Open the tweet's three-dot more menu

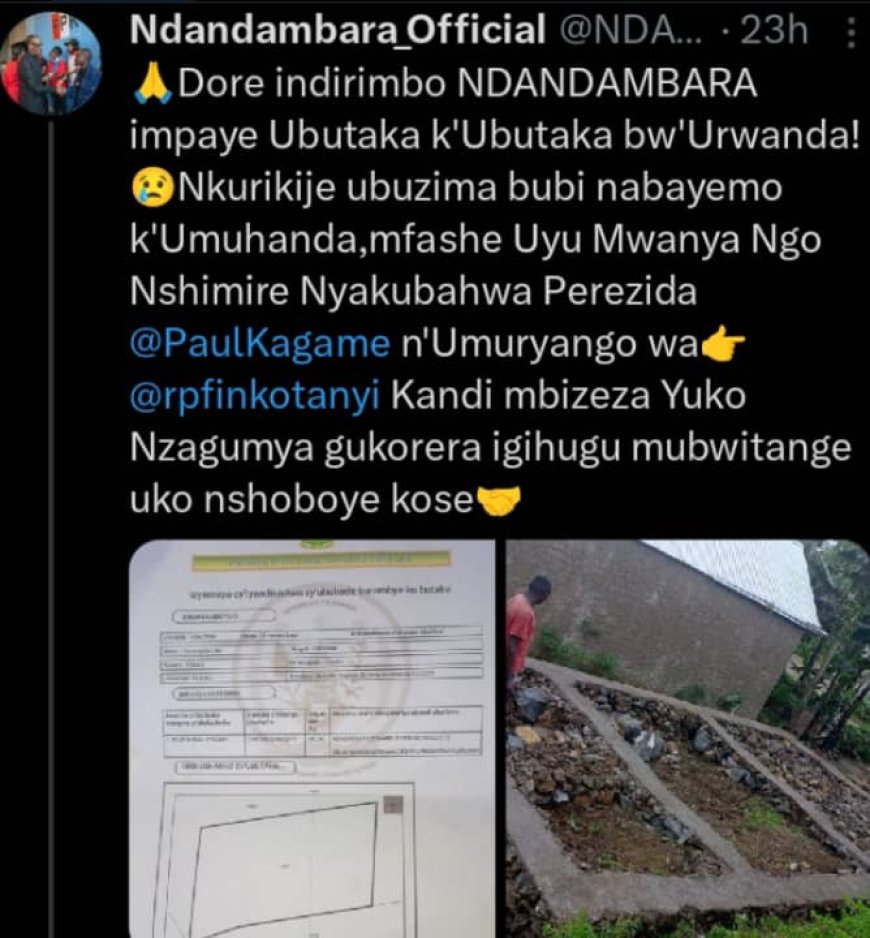coord(851,33)
